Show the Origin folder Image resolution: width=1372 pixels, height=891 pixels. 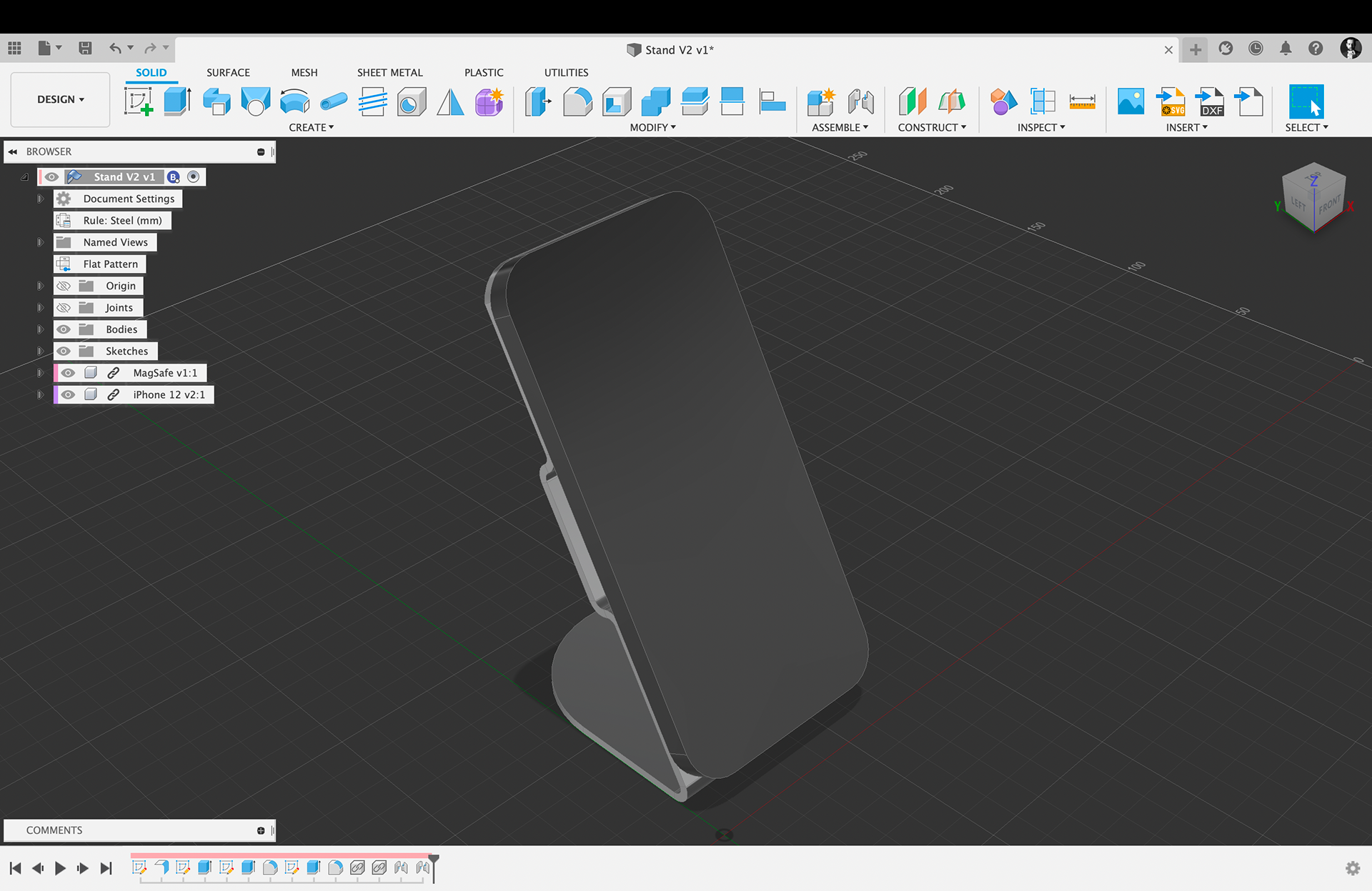click(x=64, y=286)
